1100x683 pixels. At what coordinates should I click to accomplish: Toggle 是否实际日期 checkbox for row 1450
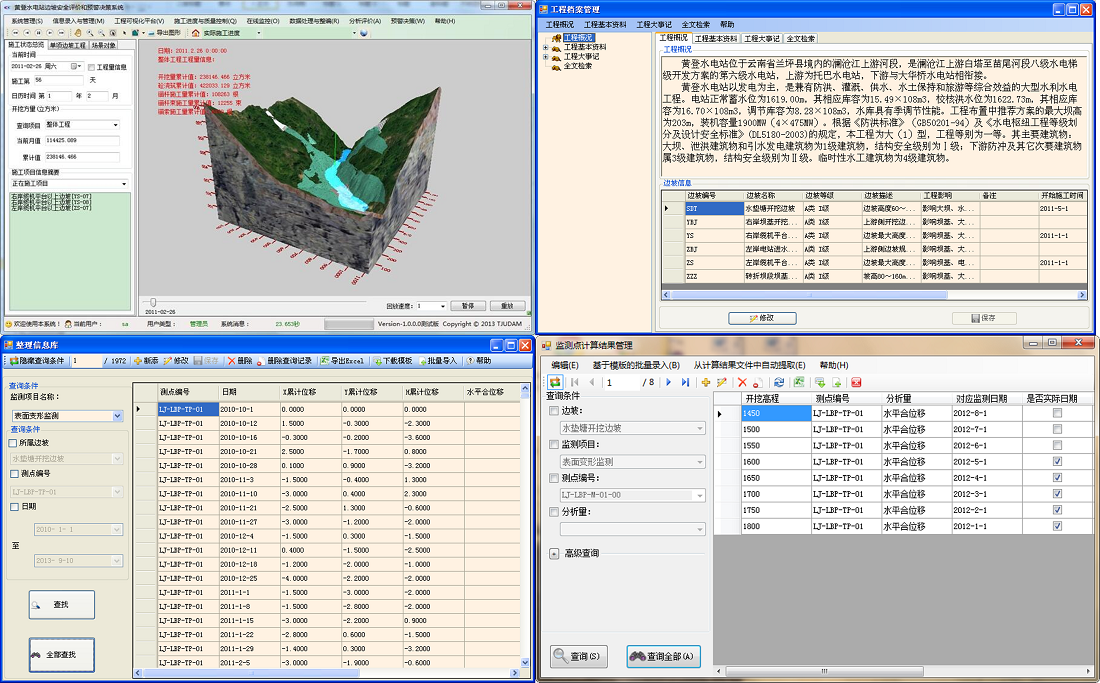[x=1057, y=413]
